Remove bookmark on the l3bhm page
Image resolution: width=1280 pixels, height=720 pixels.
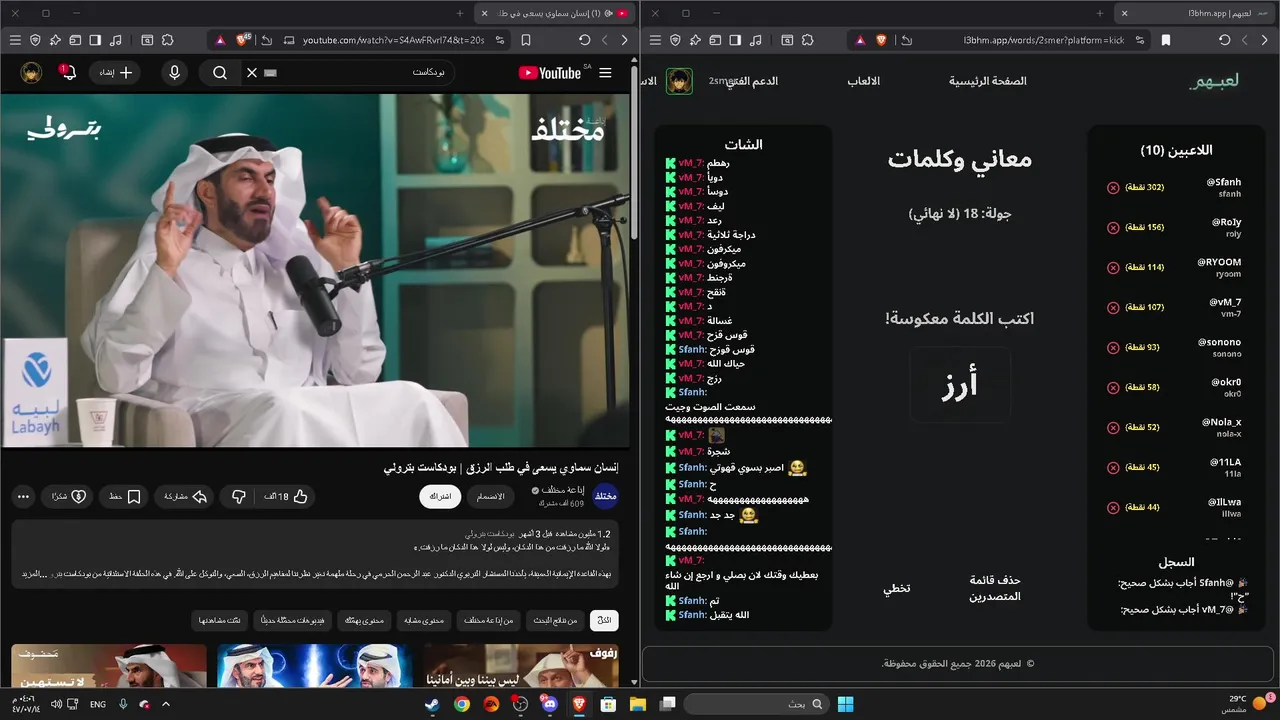tap(1166, 40)
